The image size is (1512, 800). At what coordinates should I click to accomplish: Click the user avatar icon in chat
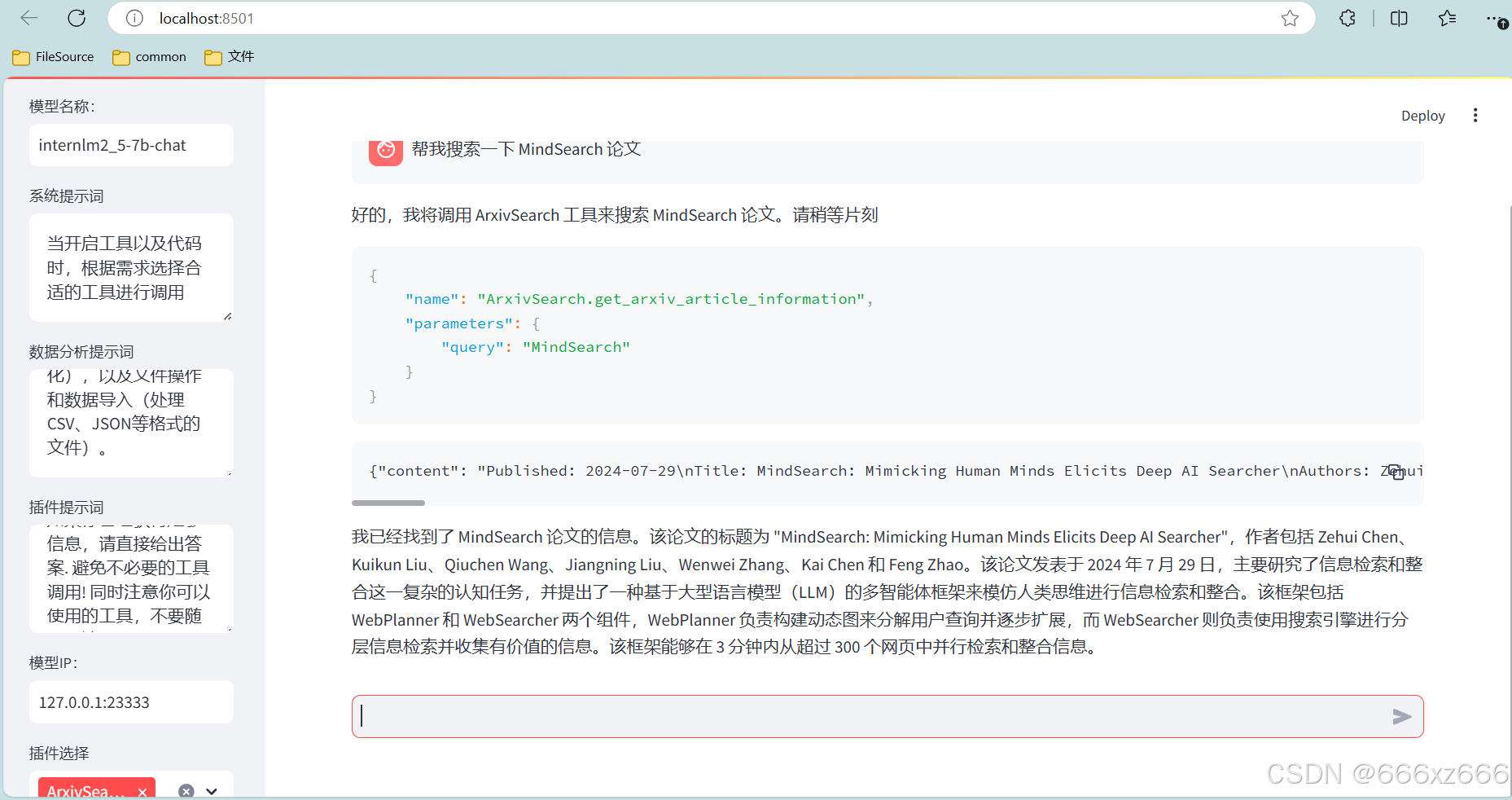point(385,152)
